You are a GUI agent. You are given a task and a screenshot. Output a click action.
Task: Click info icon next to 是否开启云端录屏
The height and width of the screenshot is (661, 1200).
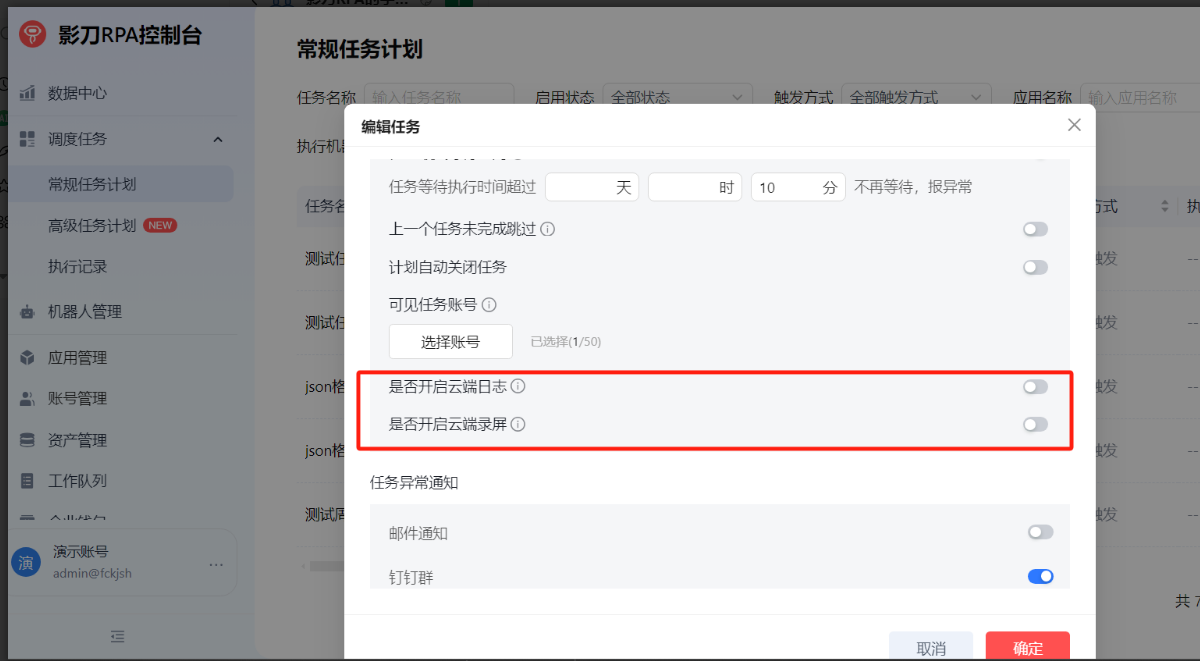518,424
